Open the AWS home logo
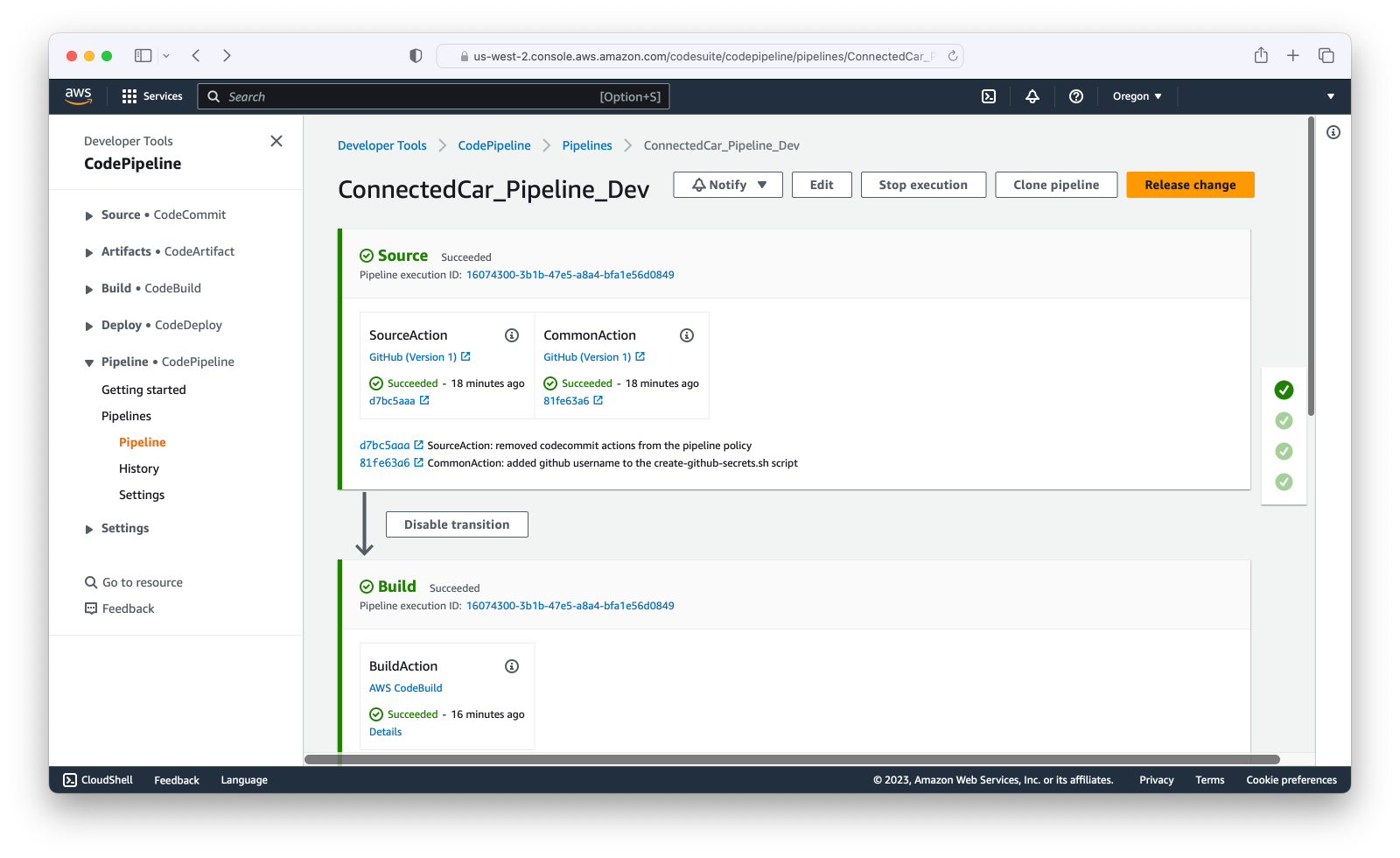The image size is (1400, 858). pyautogui.click(x=78, y=96)
